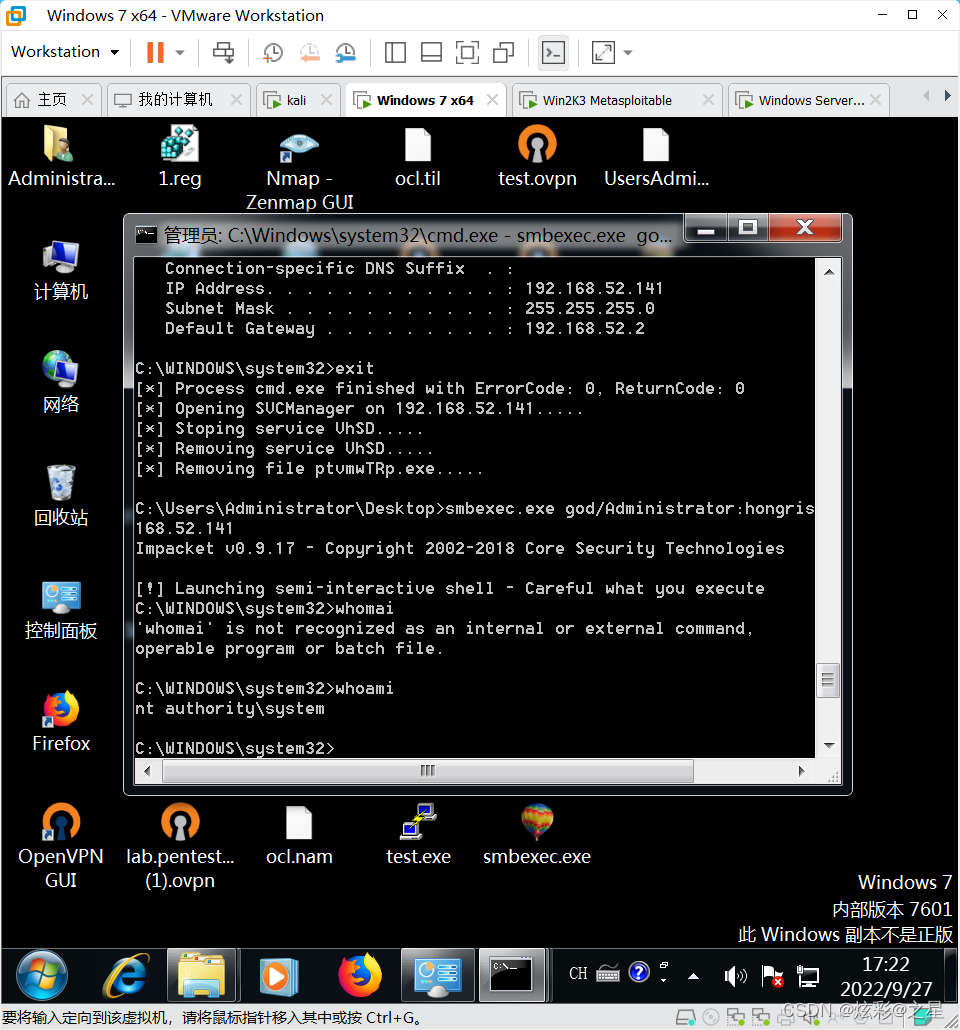This screenshot has width=960, height=1030.
Task: Click the network tray icon
Action: 808,976
